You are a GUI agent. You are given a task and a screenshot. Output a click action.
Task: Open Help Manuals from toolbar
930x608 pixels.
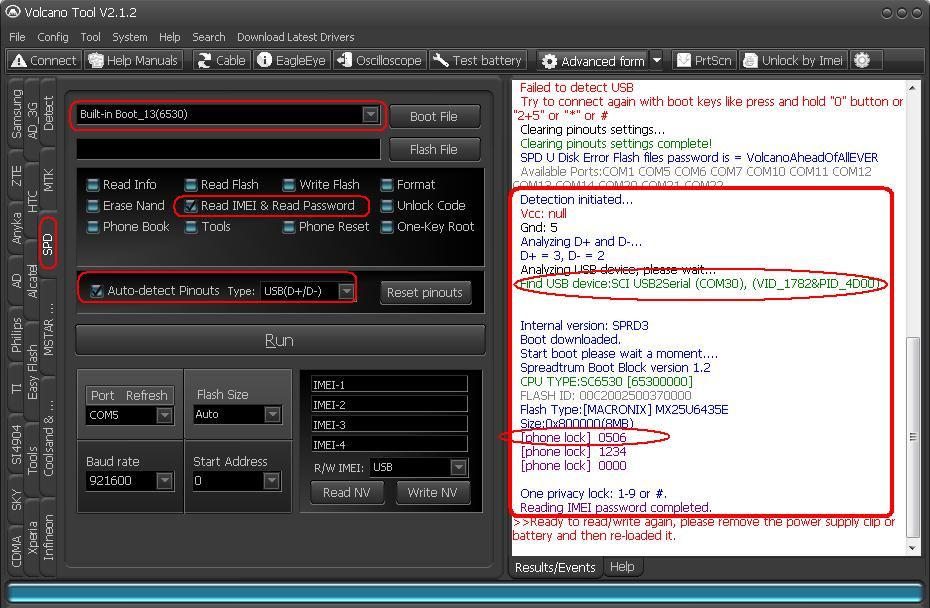coord(133,60)
